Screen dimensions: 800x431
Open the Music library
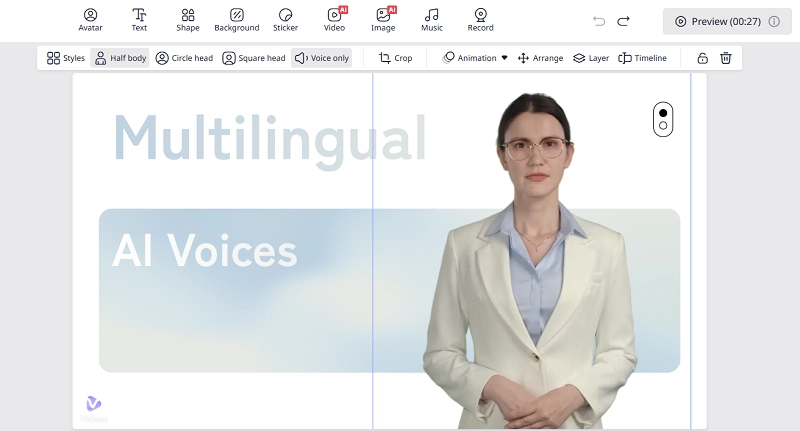click(432, 20)
